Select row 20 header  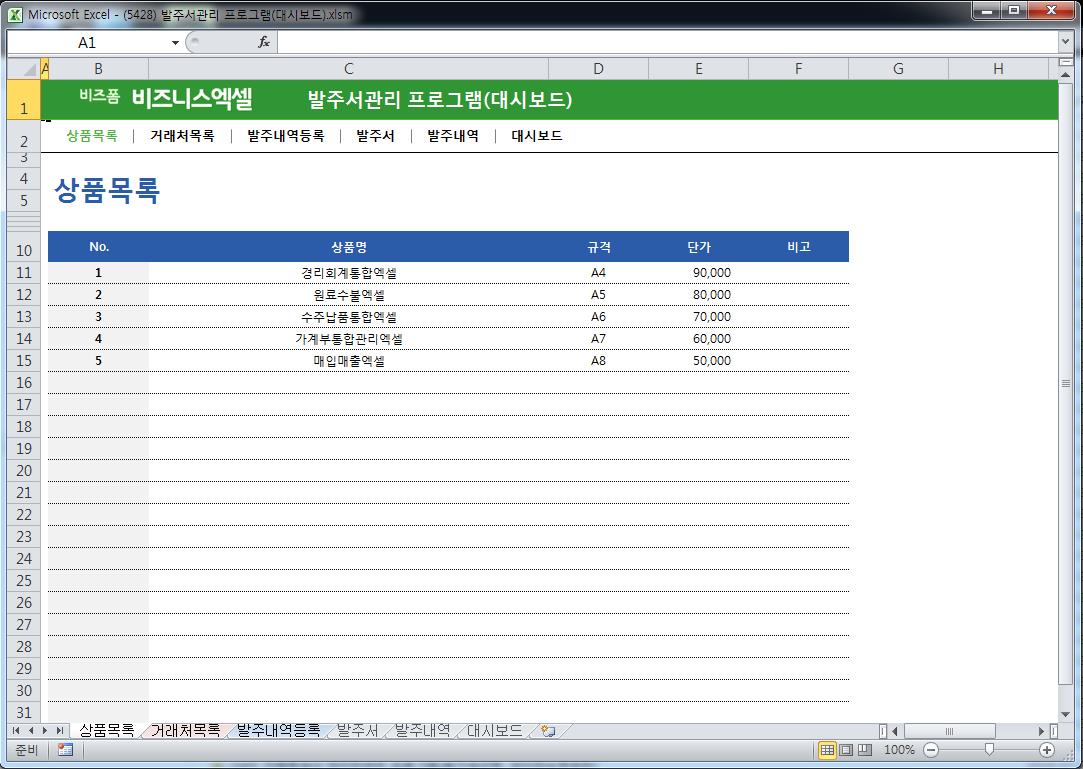tap(24, 471)
